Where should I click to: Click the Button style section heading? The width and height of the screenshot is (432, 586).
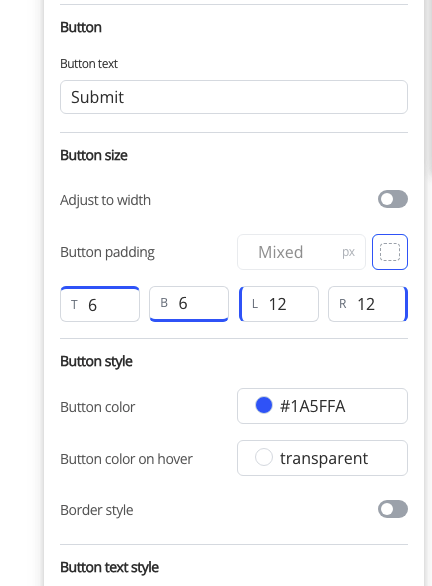96,362
